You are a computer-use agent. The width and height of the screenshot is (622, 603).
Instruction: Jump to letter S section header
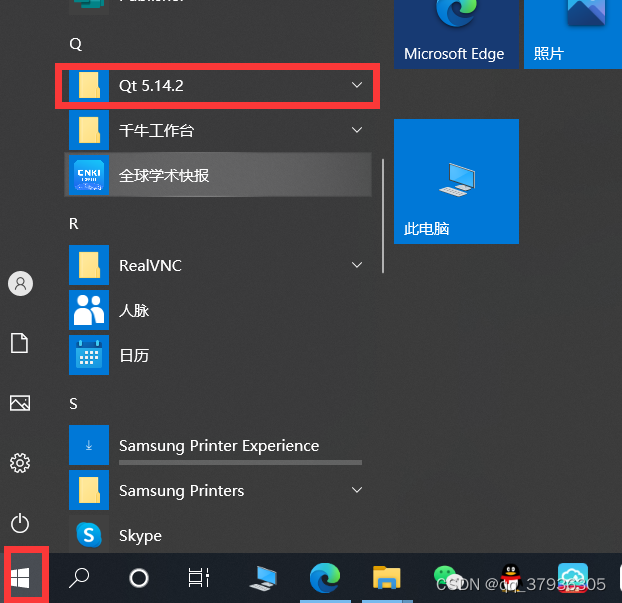click(73, 404)
